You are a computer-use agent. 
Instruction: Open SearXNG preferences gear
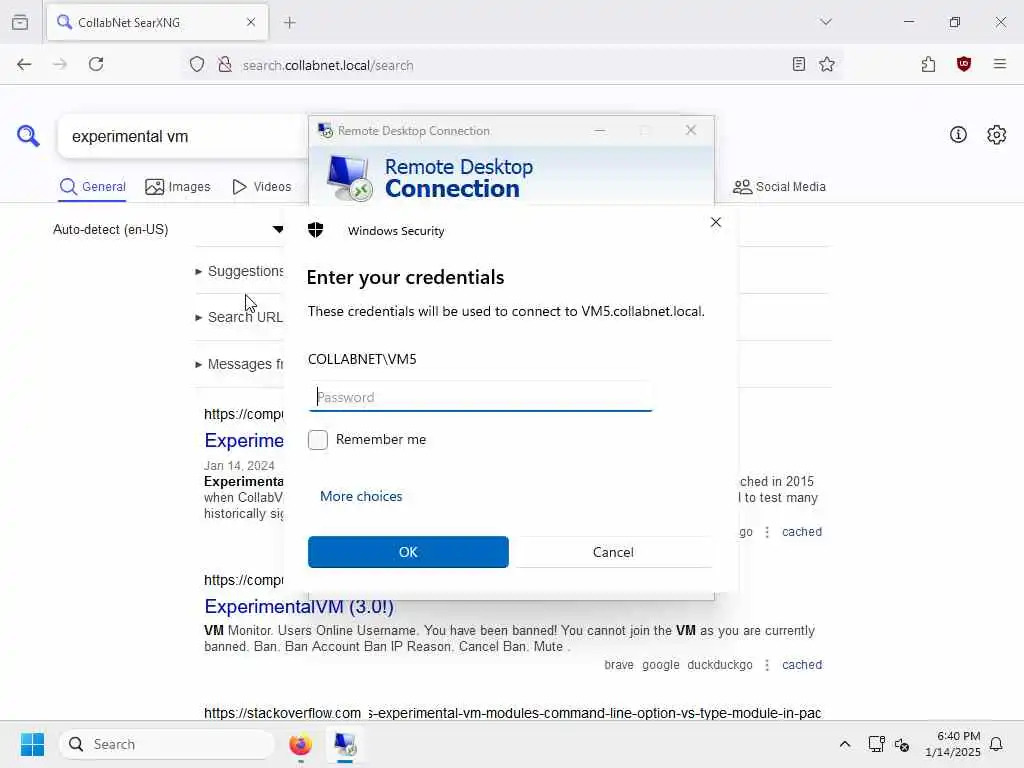click(996, 135)
